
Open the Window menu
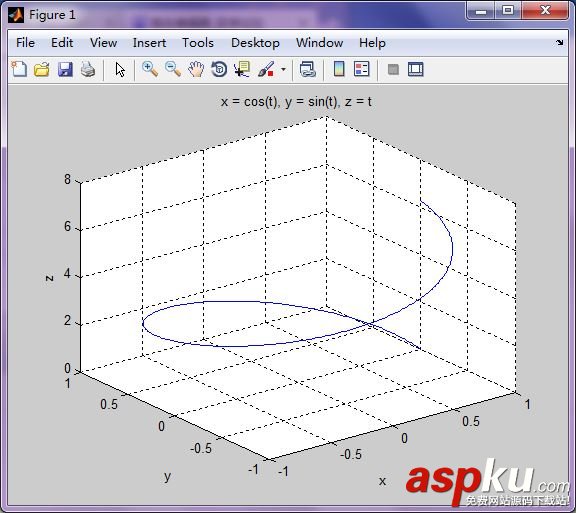click(320, 43)
